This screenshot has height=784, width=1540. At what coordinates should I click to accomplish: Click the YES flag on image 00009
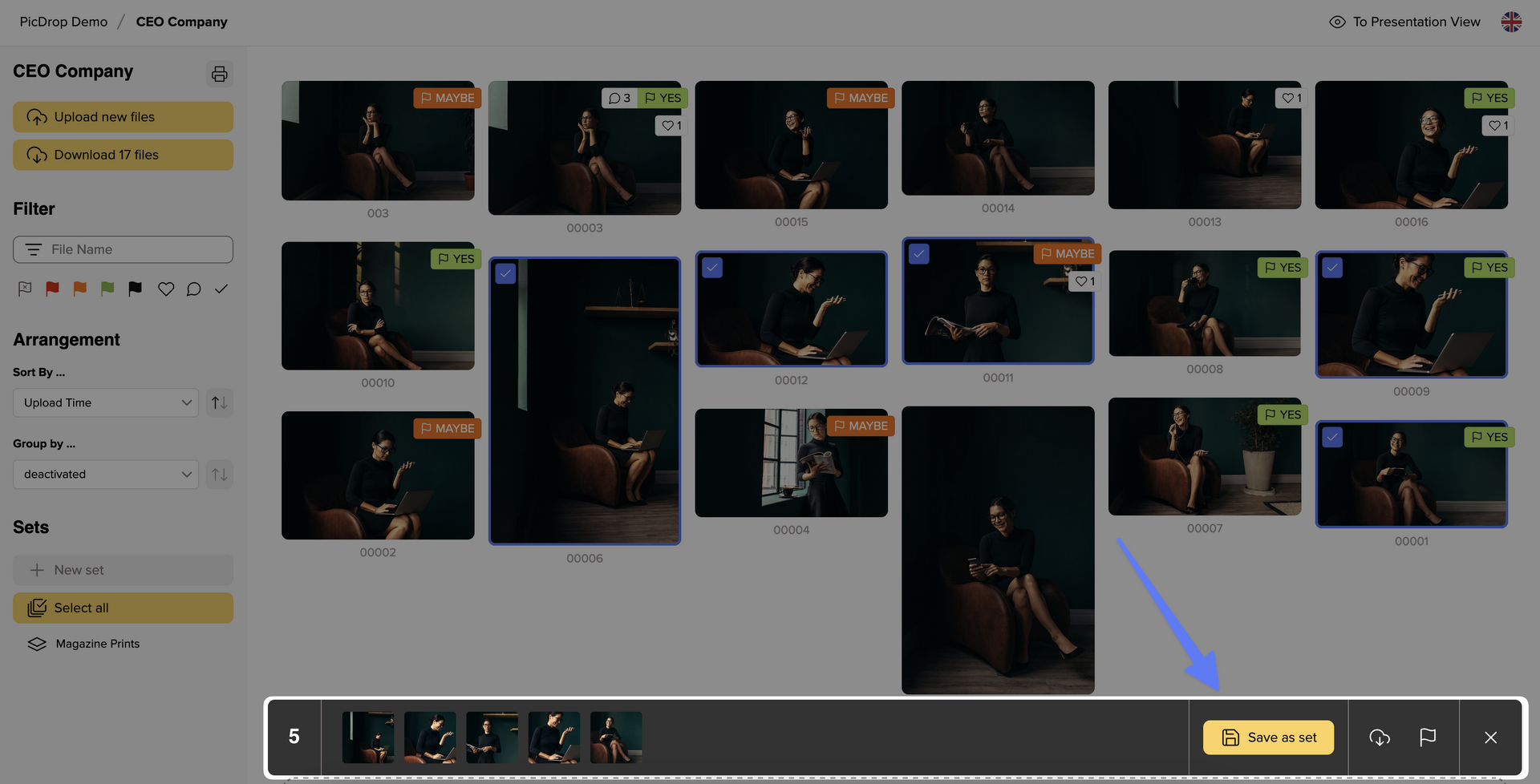1489,268
